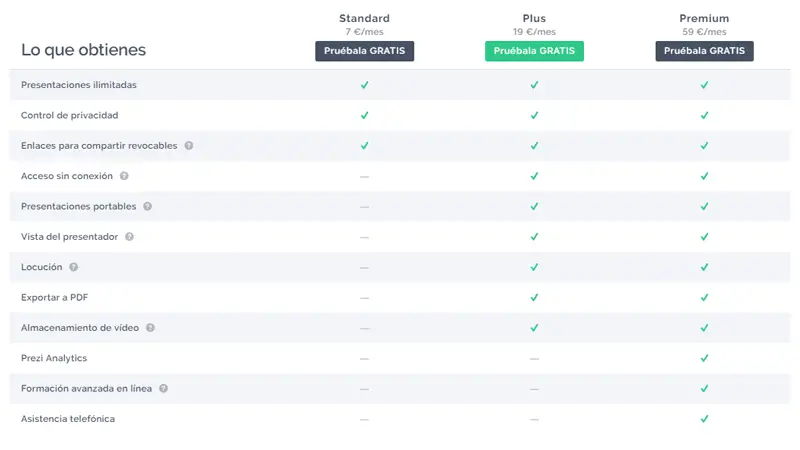
Task: Select the Standard plan heading
Action: point(364,18)
